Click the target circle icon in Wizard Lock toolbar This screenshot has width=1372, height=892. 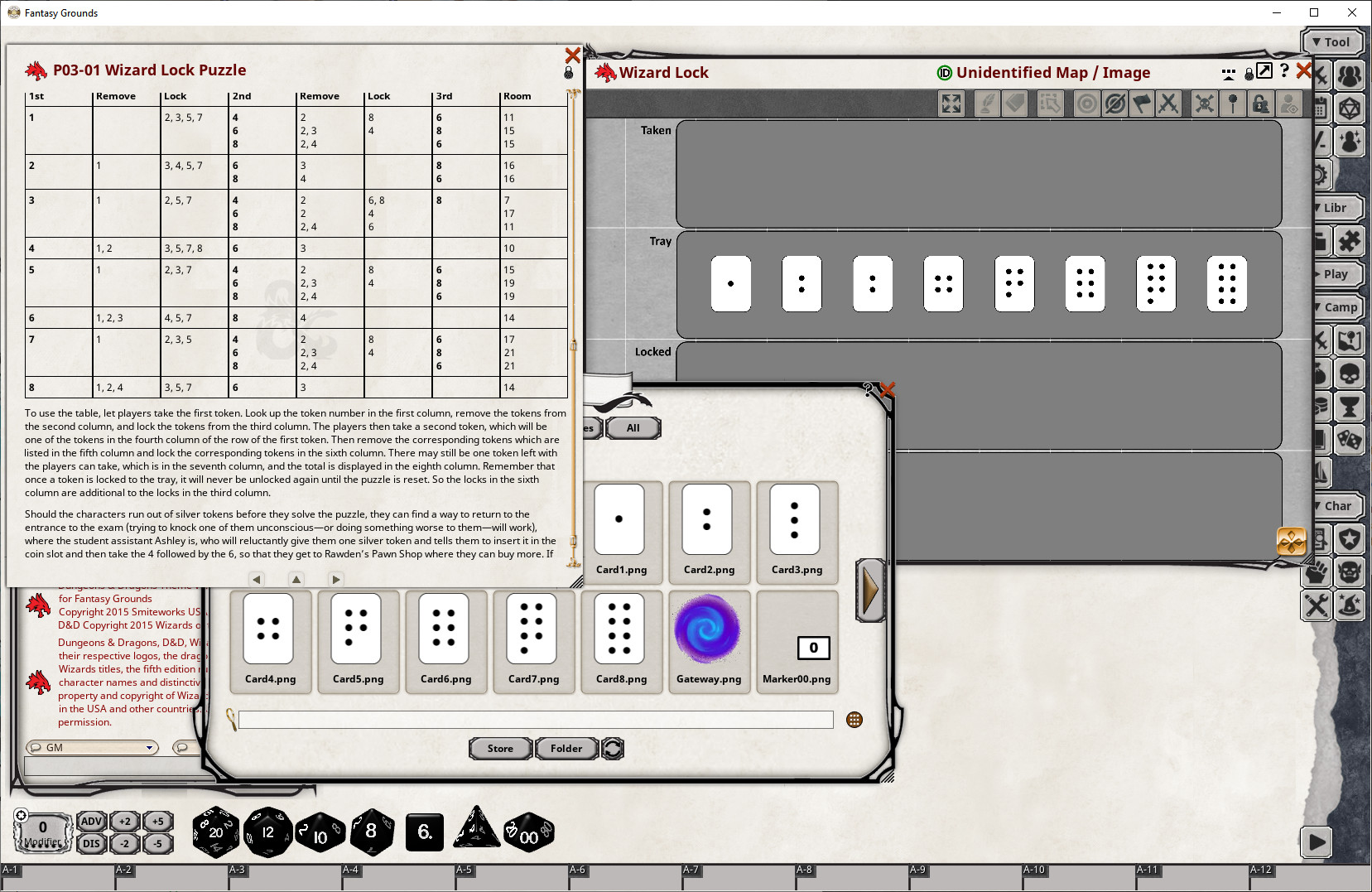tap(1086, 104)
